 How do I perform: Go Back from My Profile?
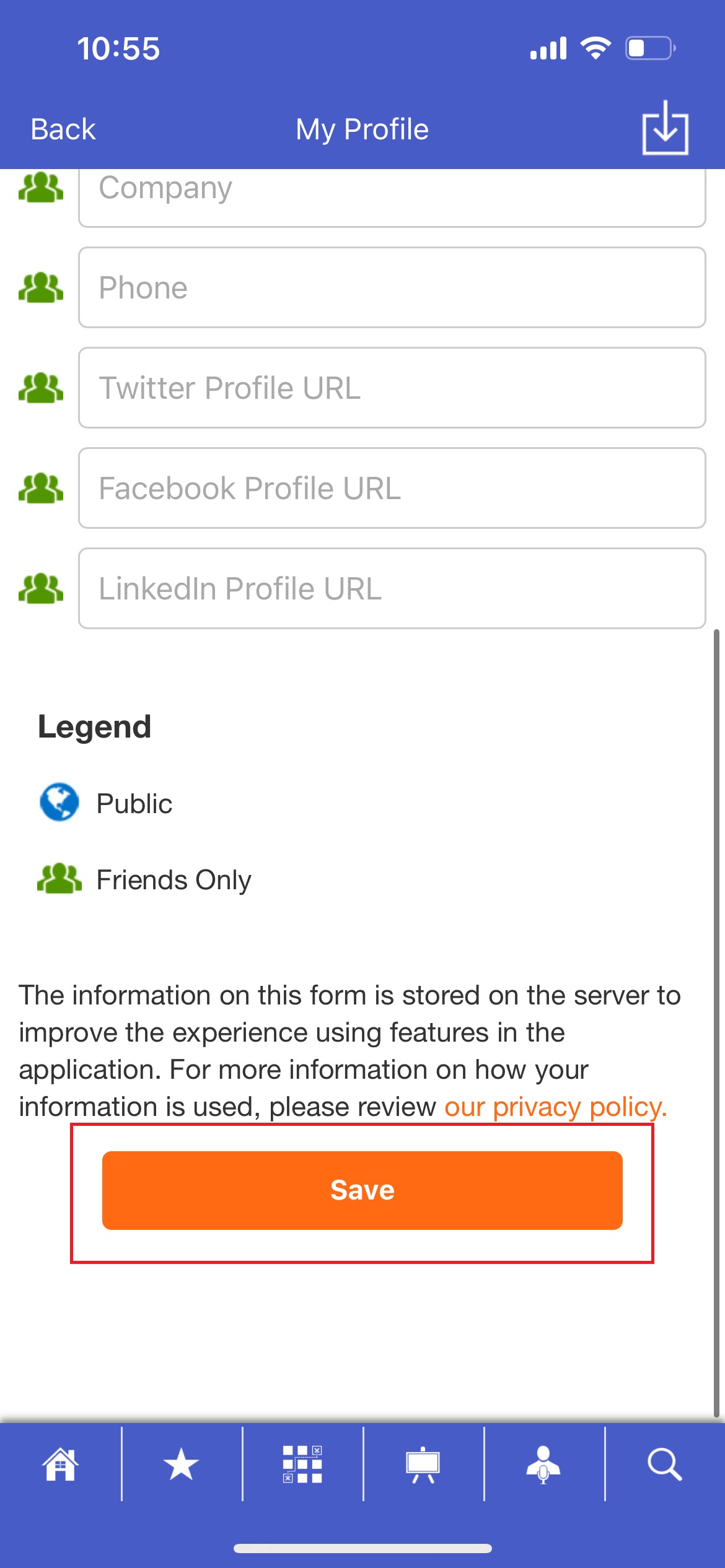63,129
